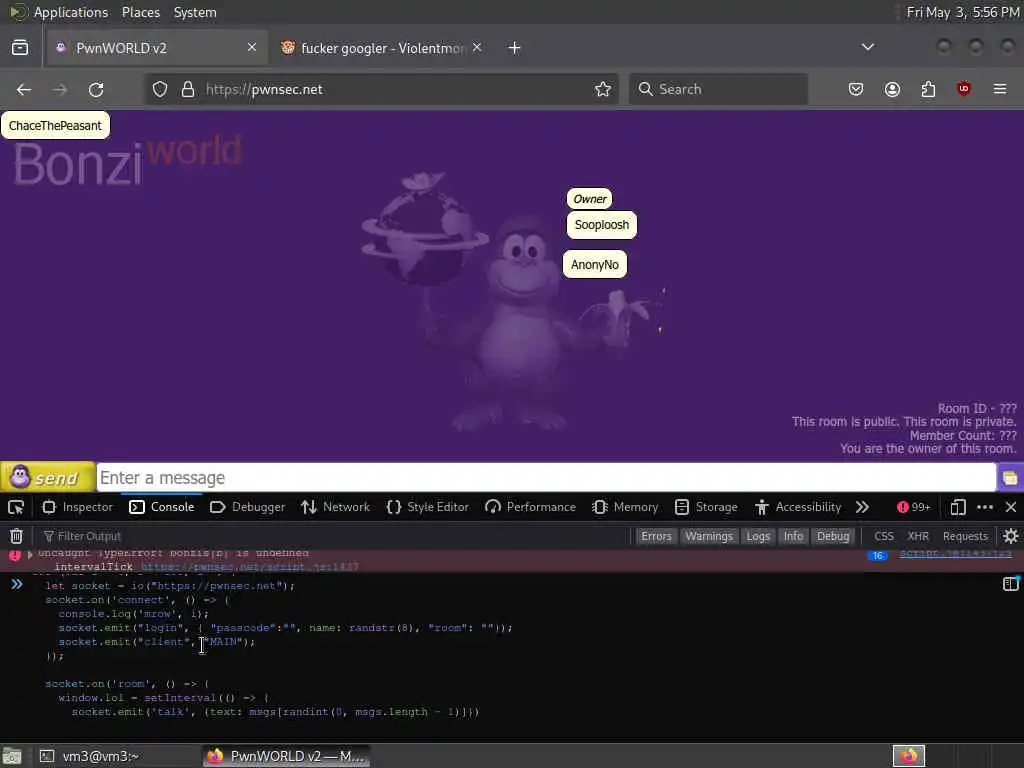Bookmark this page with the star
Image resolution: width=1024 pixels, height=768 pixels.
[x=603, y=89]
